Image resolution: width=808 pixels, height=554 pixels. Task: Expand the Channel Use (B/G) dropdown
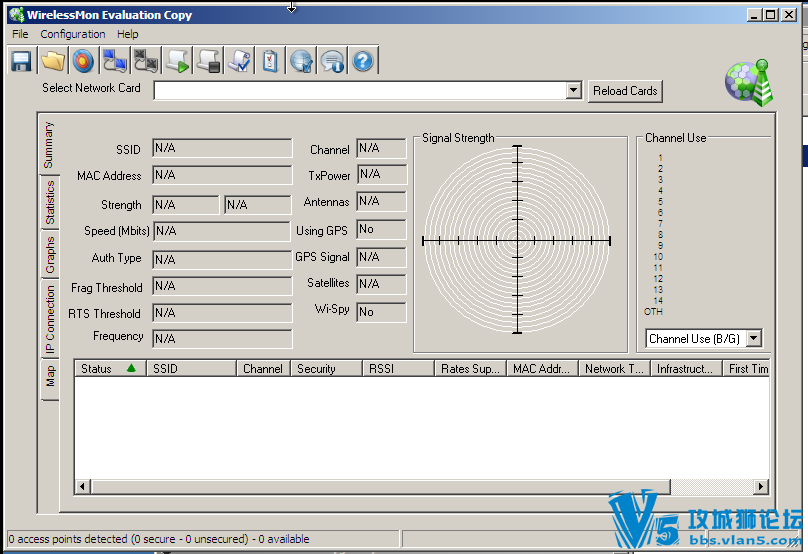click(754, 339)
